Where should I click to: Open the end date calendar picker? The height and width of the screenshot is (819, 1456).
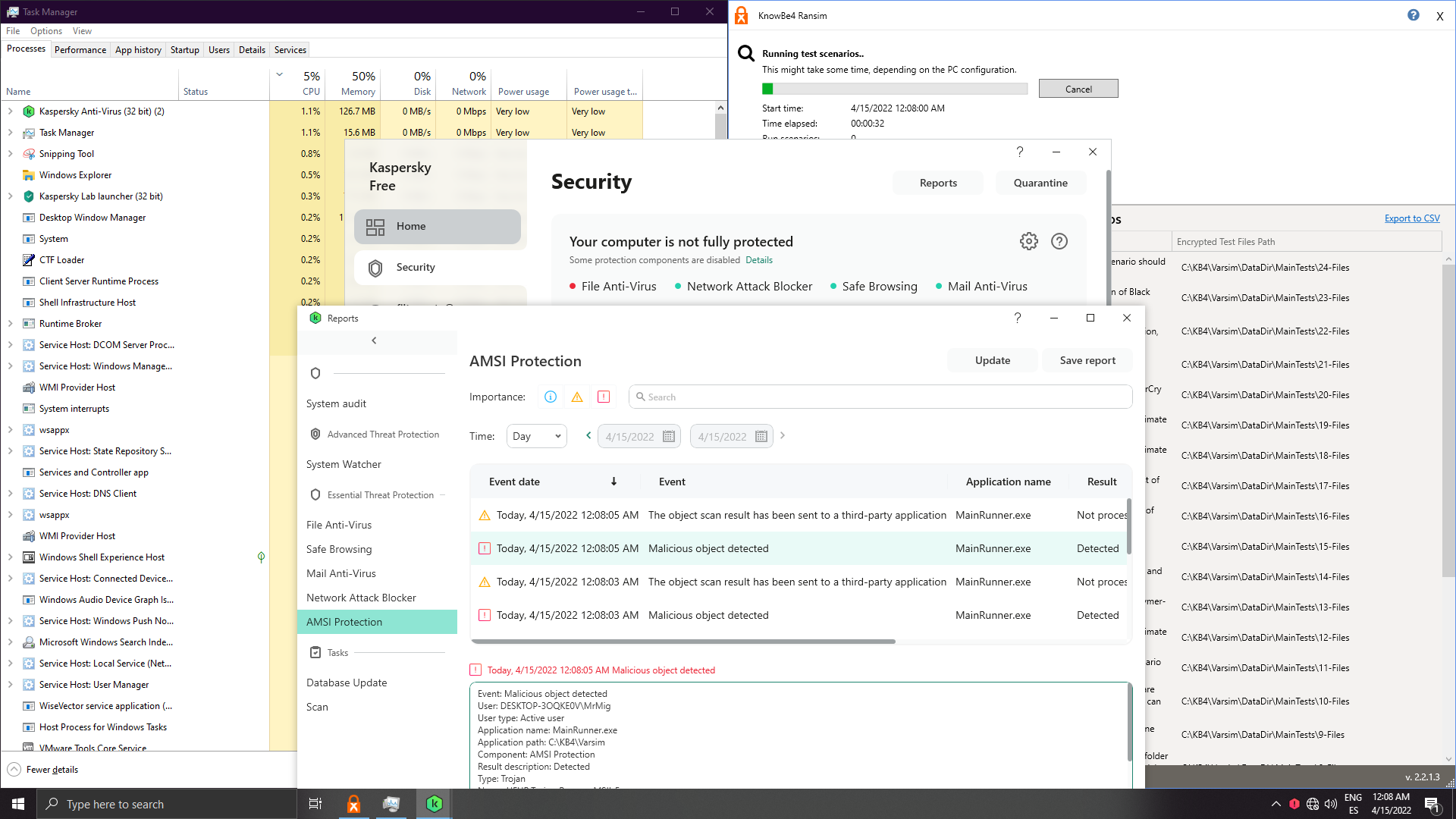coord(761,437)
